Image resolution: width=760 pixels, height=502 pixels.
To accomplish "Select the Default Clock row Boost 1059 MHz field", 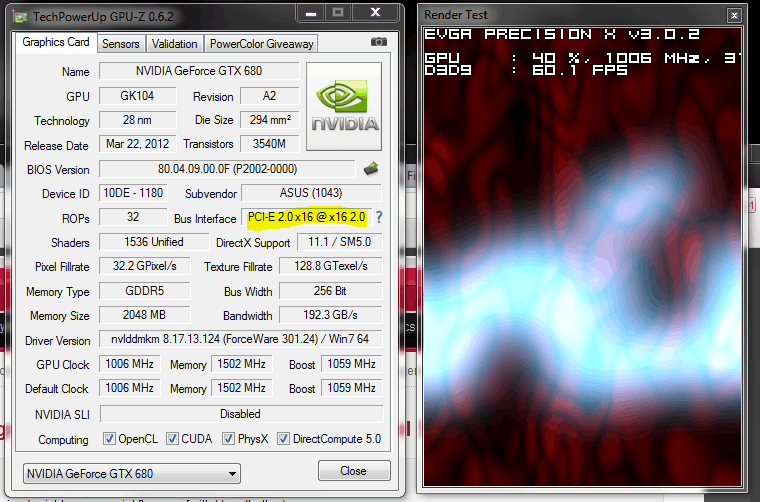I will coord(351,388).
